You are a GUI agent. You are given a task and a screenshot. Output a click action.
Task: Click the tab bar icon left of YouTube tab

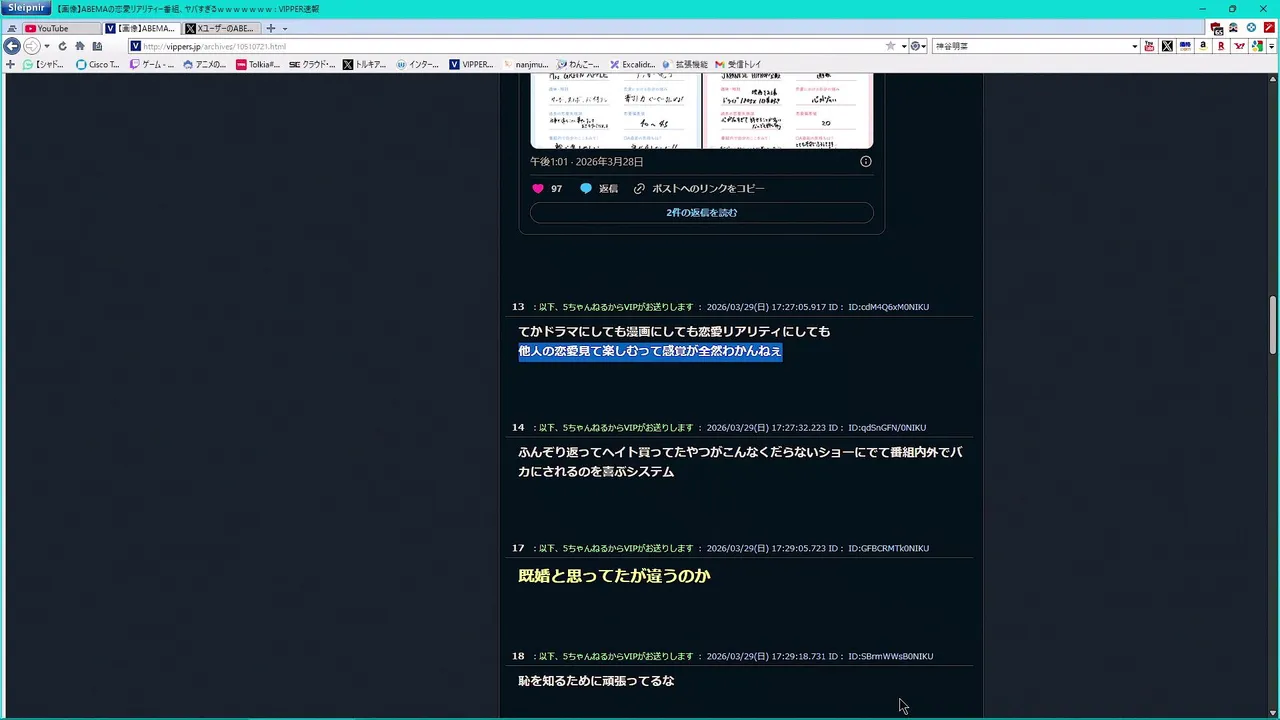pyautogui.click(x=12, y=29)
